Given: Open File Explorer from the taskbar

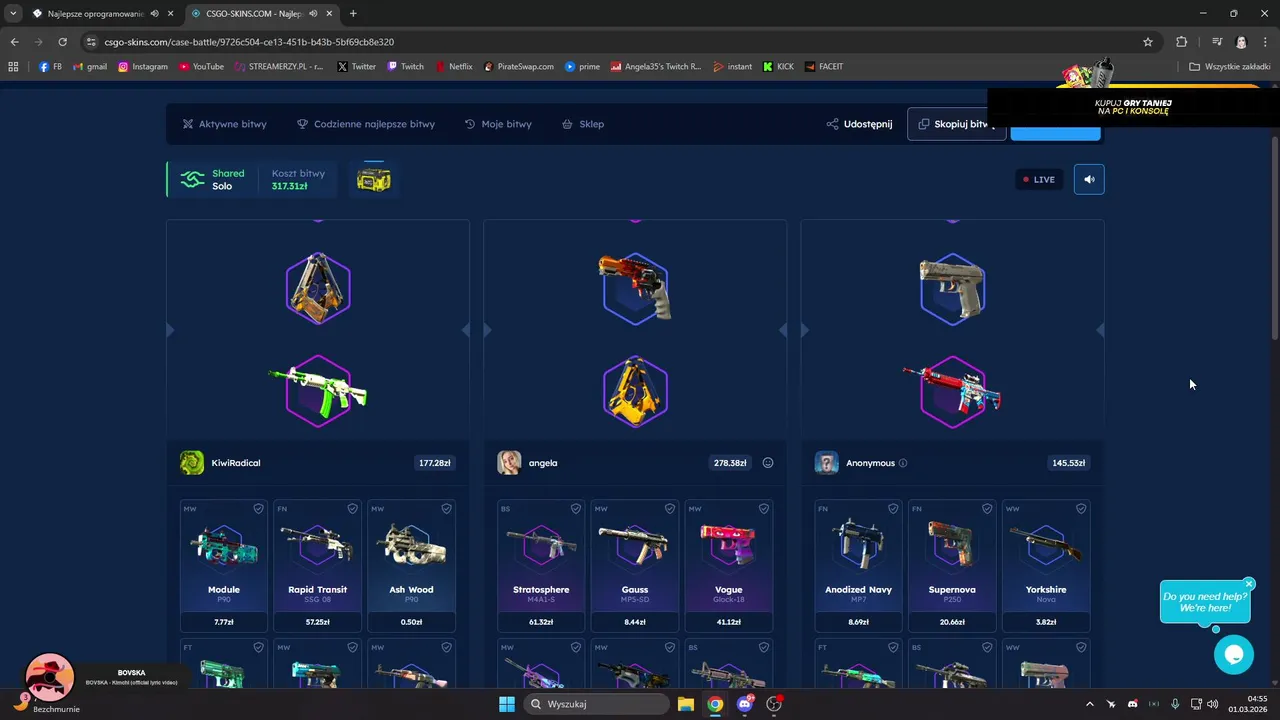Looking at the screenshot, I should click(x=686, y=704).
